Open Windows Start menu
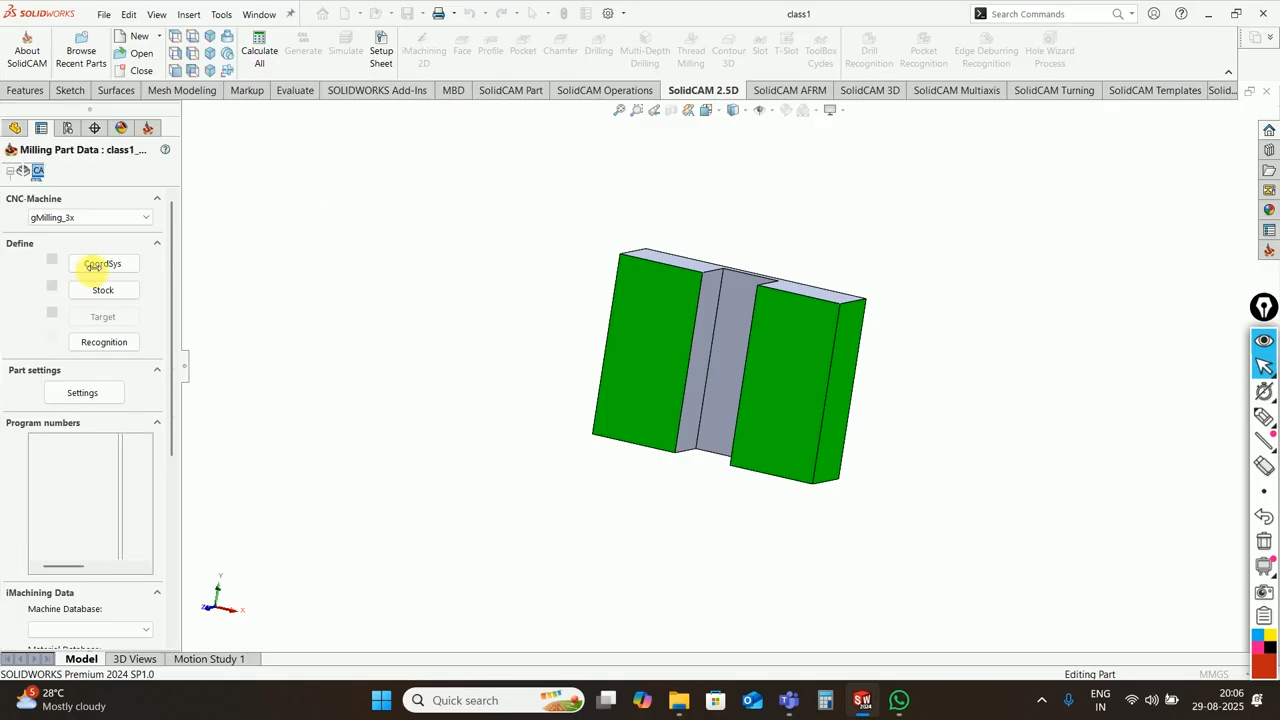This screenshot has width=1280, height=720. click(381, 700)
